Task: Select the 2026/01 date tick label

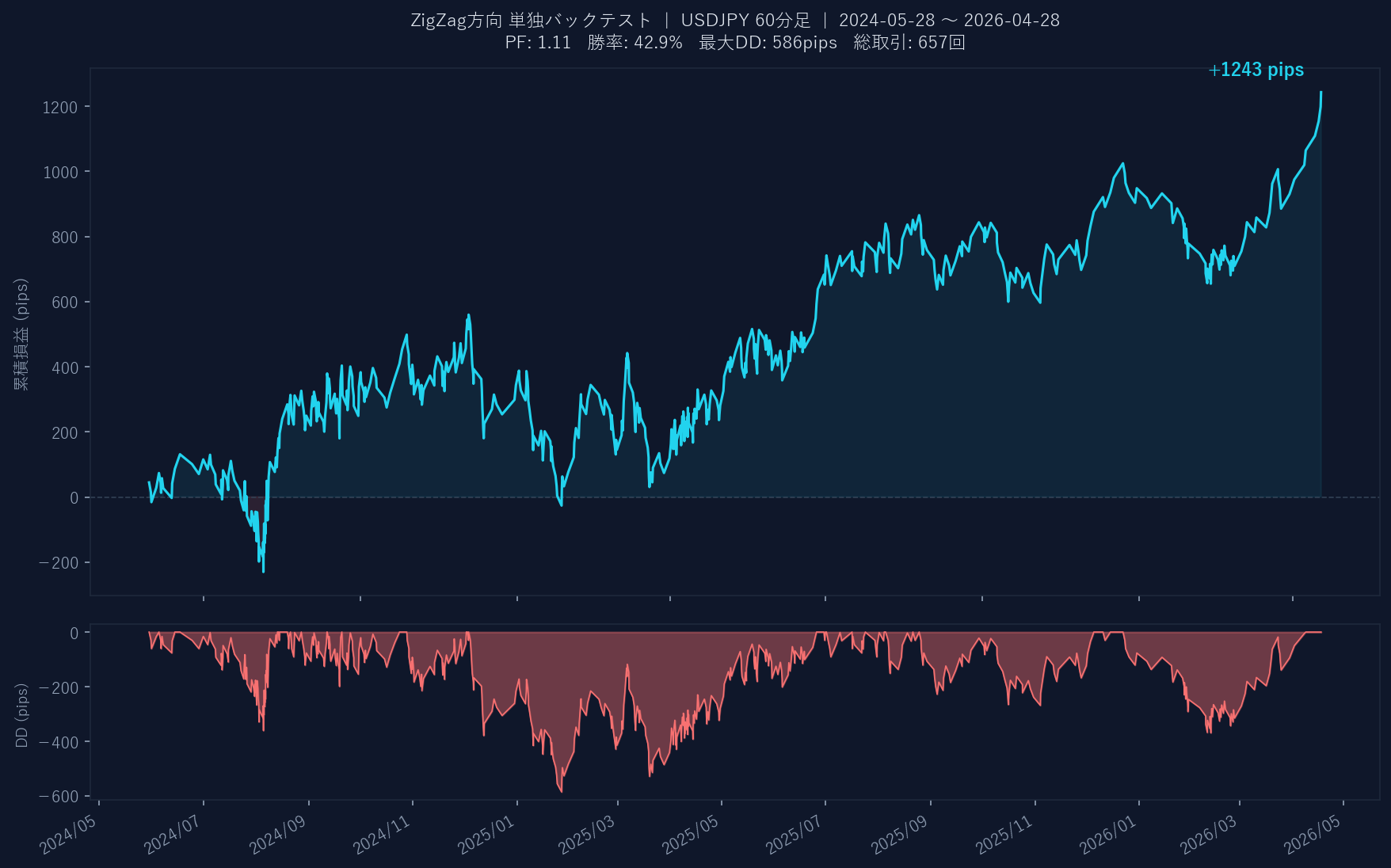Action: (1108, 834)
